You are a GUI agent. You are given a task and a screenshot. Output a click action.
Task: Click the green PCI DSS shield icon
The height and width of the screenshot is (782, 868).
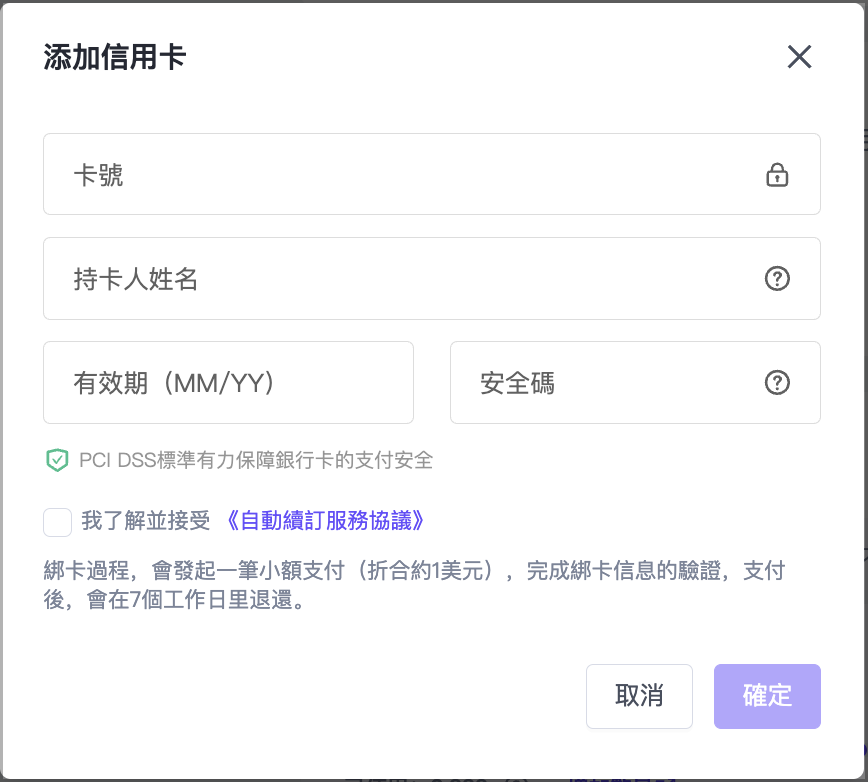point(57,460)
